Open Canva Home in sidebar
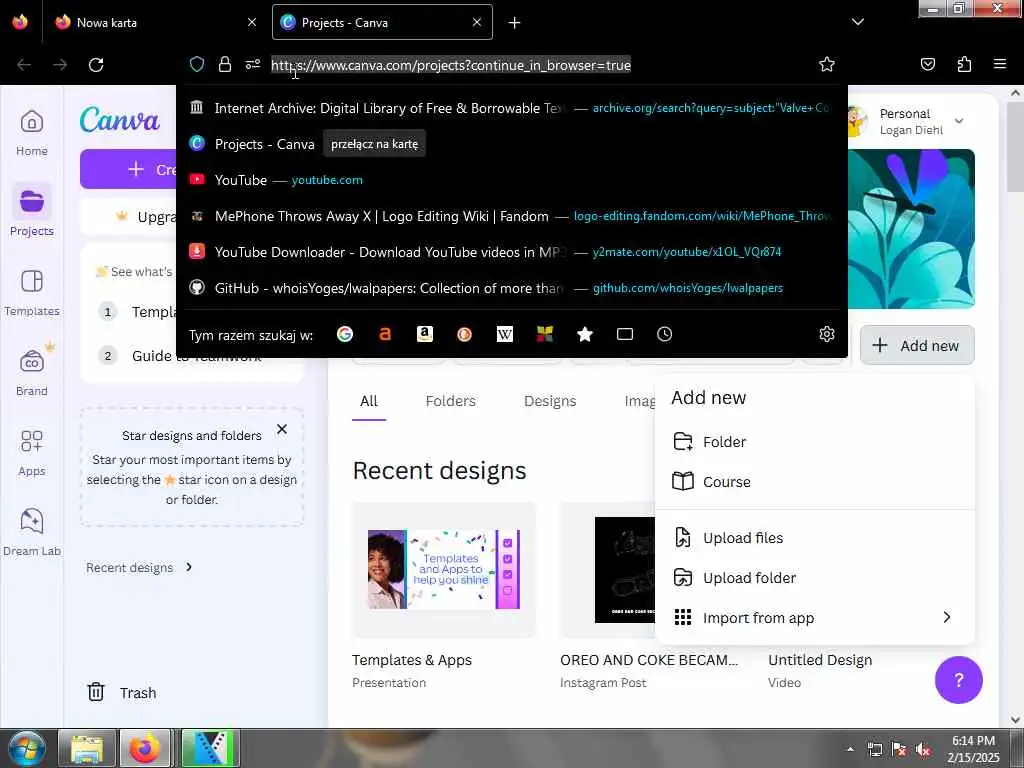The width and height of the screenshot is (1024, 768). tap(31, 133)
